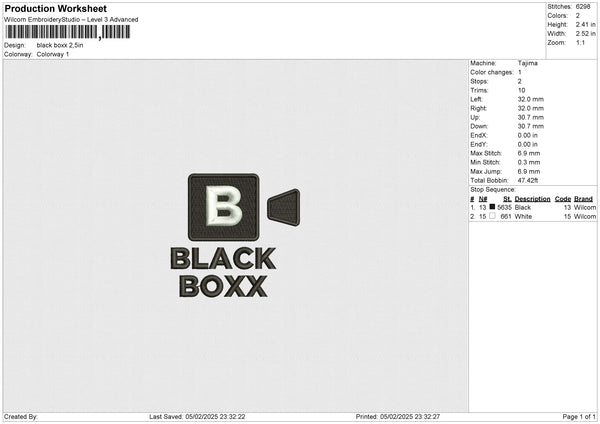Screen dimensions: 600x424
Task: Click the design name 'black boxx 2,5in'
Action: [60, 45]
